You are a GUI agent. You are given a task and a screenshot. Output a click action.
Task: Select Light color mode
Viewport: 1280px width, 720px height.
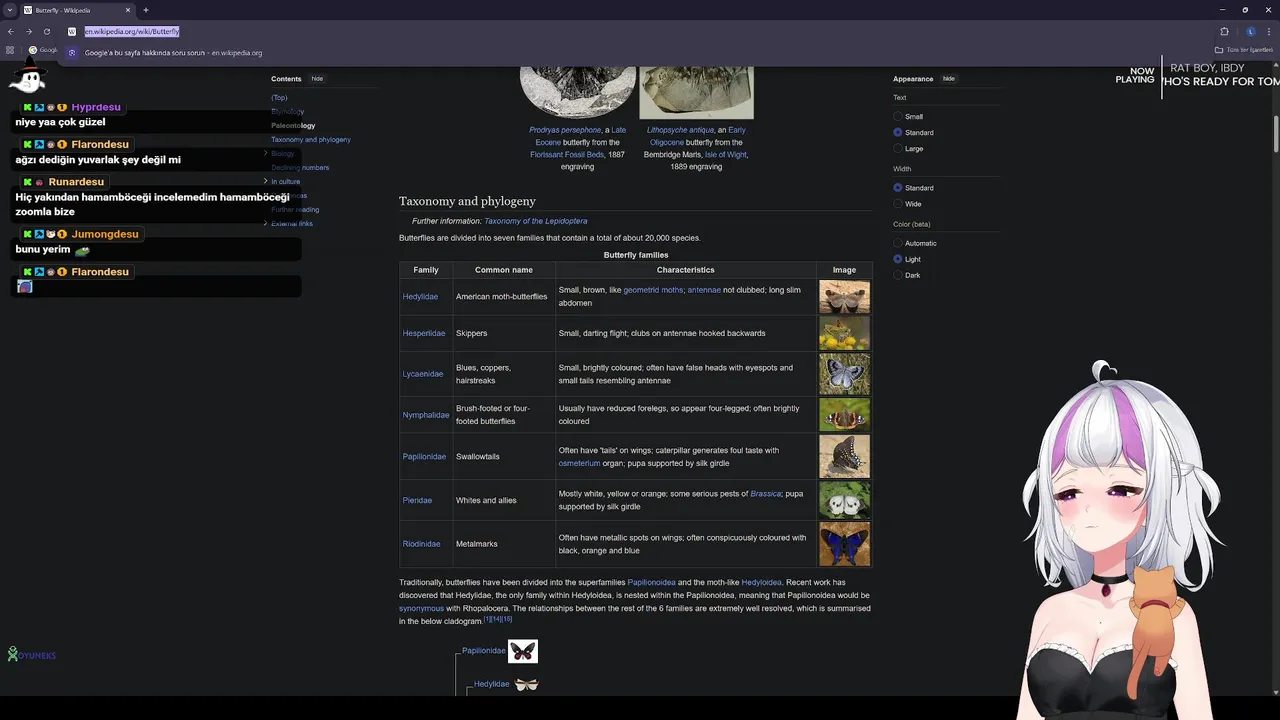pyautogui.click(x=898, y=259)
